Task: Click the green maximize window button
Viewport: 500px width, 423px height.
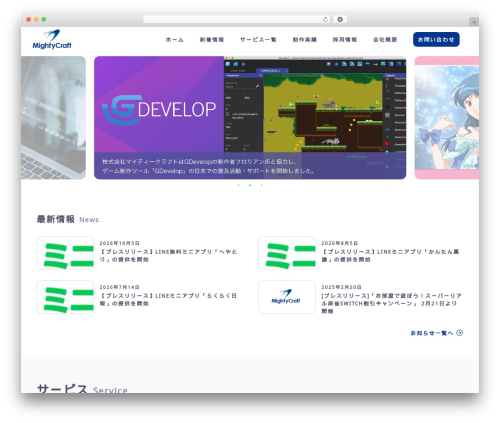Action: [x=44, y=19]
